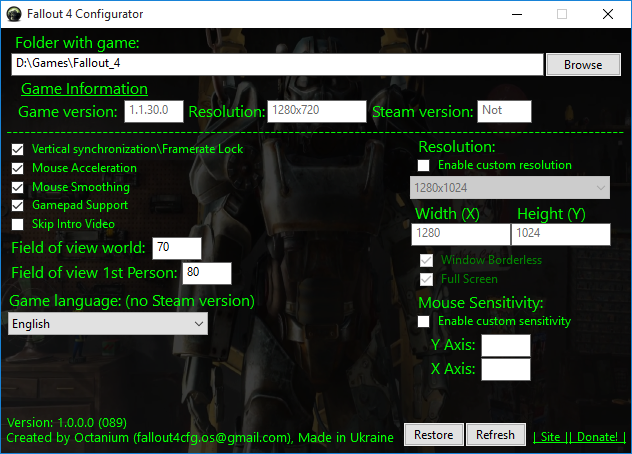Toggle the Window Borderless checkbox
This screenshot has width=632, height=454.
coord(426,260)
